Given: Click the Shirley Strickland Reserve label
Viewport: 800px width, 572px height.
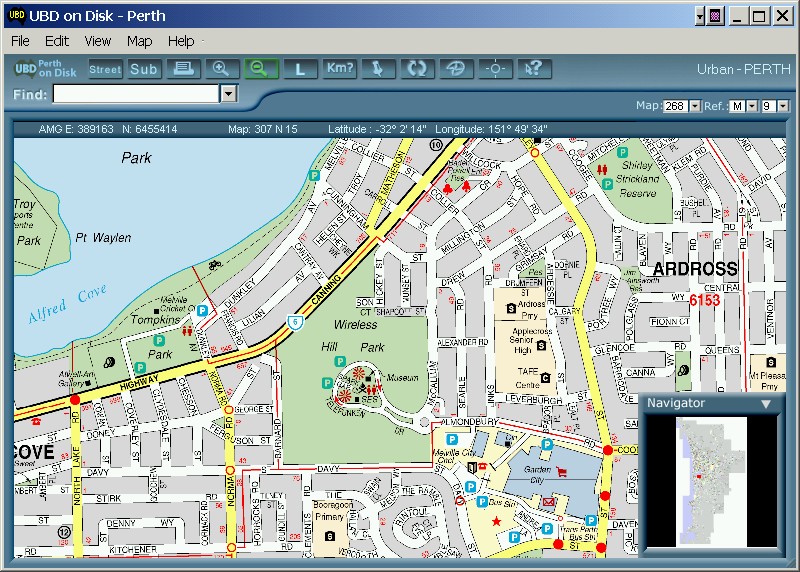Looking at the screenshot, I should [x=637, y=179].
